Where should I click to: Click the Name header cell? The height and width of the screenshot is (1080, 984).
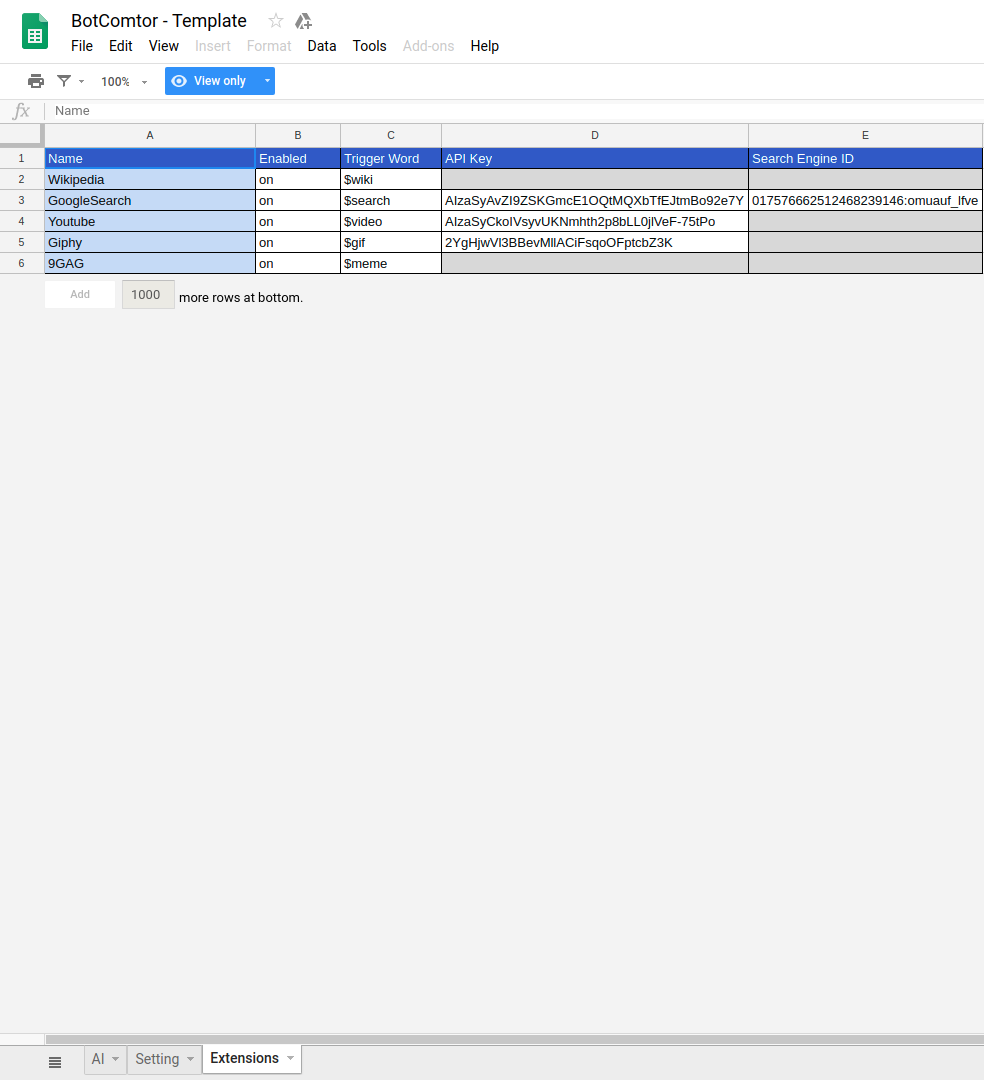click(150, 158)
